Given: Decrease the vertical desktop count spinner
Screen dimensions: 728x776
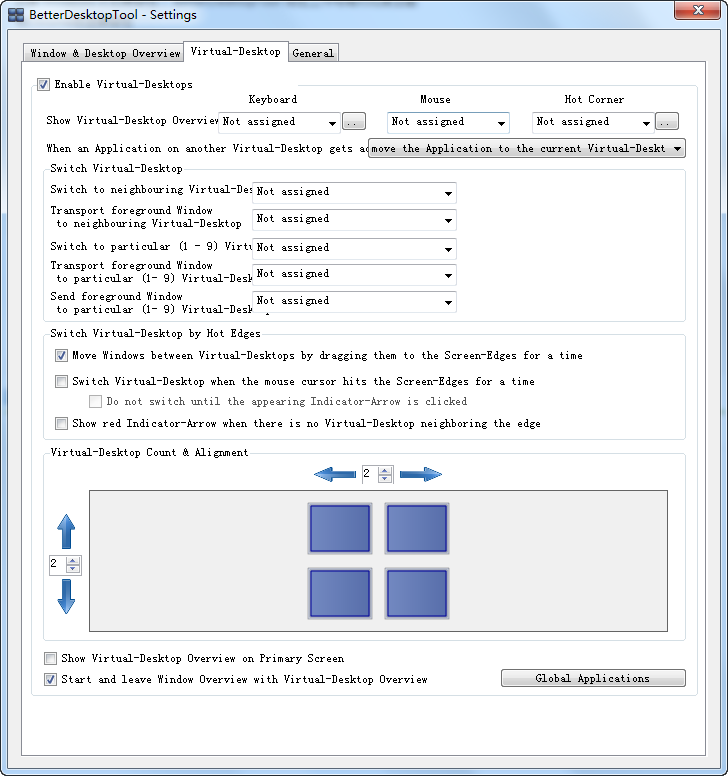Looking at the screenshot, I should (73, 569).
